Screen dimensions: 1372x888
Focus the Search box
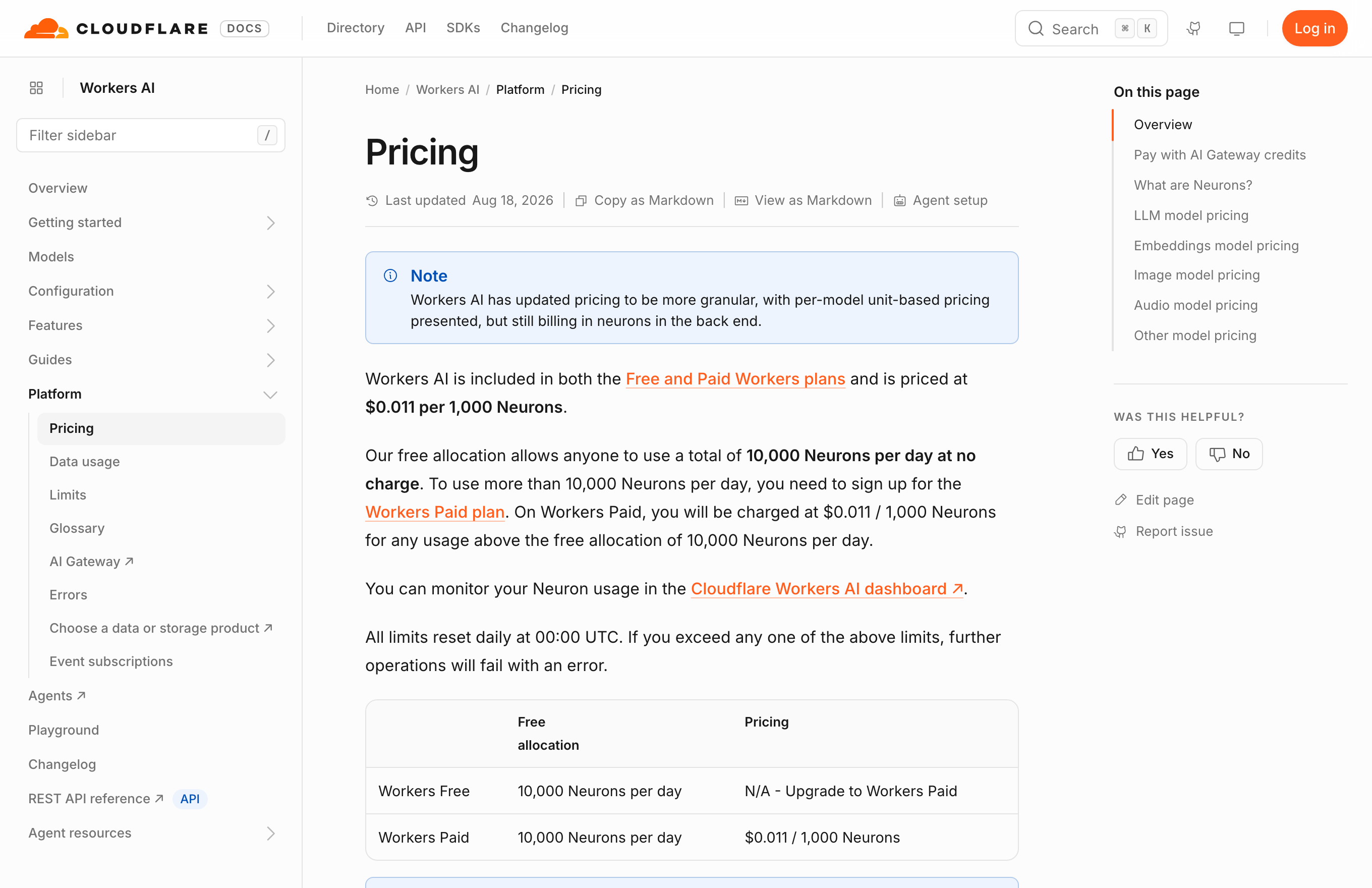point(1091,28)
